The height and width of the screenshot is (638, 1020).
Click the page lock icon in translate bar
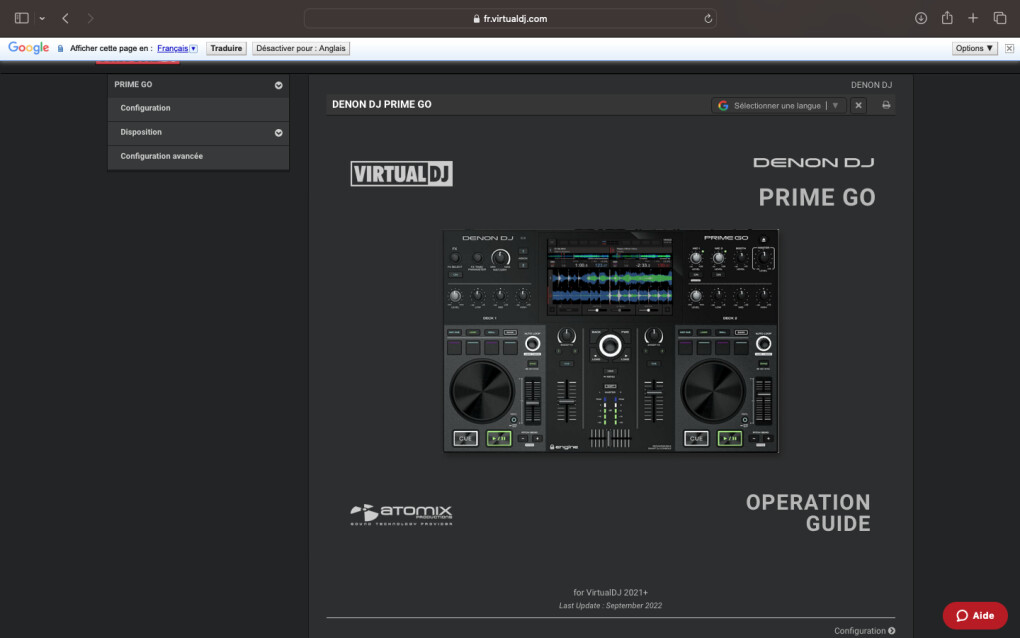[60, 49]
